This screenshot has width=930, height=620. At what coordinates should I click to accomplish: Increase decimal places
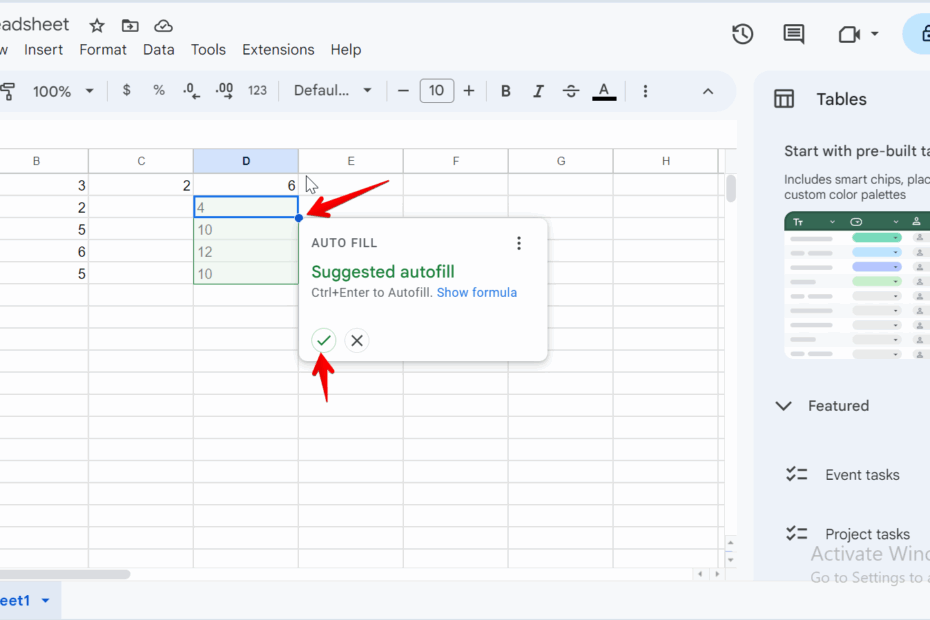click(224, 91)
